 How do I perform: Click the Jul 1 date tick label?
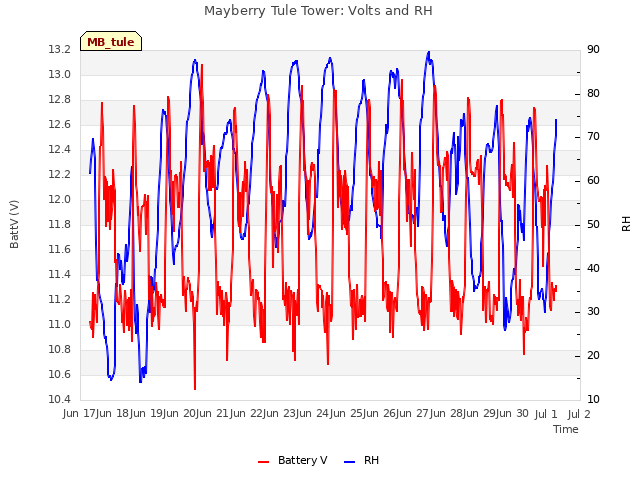tap(546, 414)
